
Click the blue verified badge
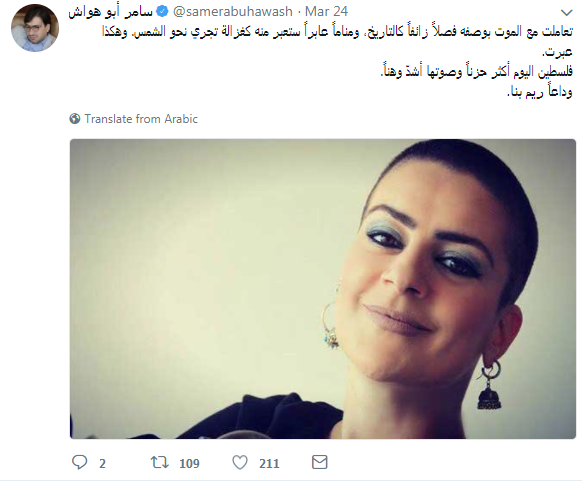[x=162, y=12]
